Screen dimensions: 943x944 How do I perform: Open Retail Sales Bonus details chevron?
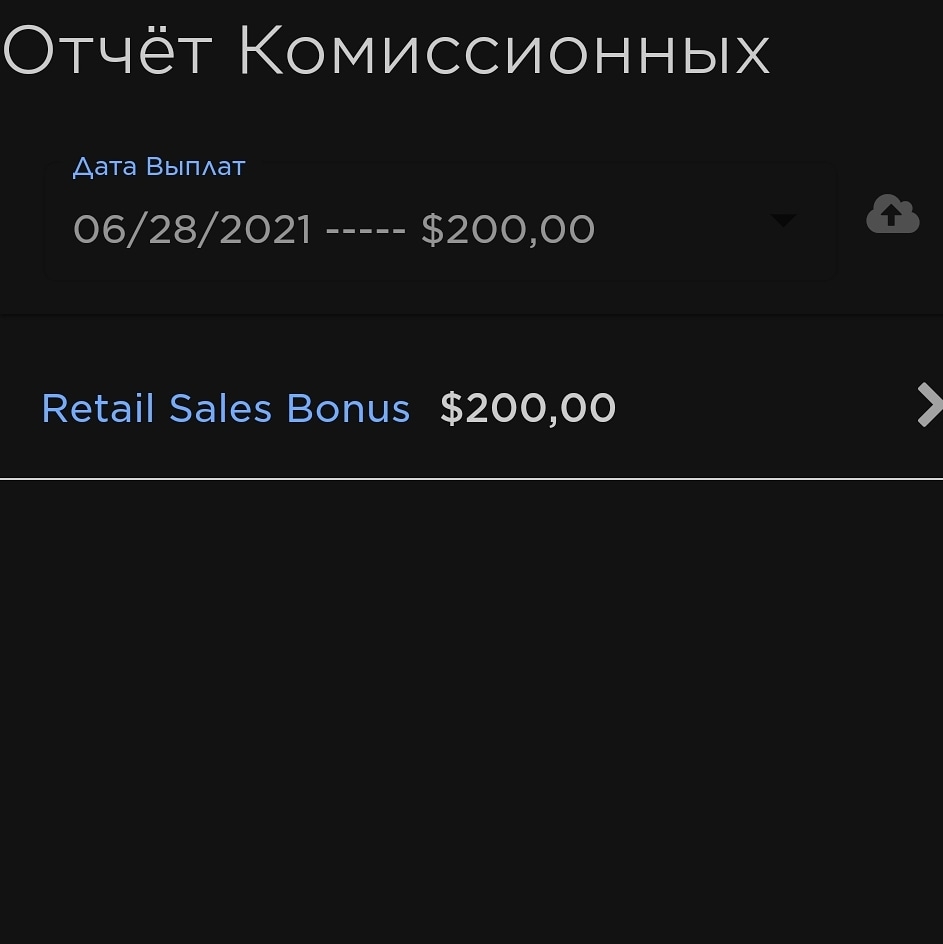point(929,405)
